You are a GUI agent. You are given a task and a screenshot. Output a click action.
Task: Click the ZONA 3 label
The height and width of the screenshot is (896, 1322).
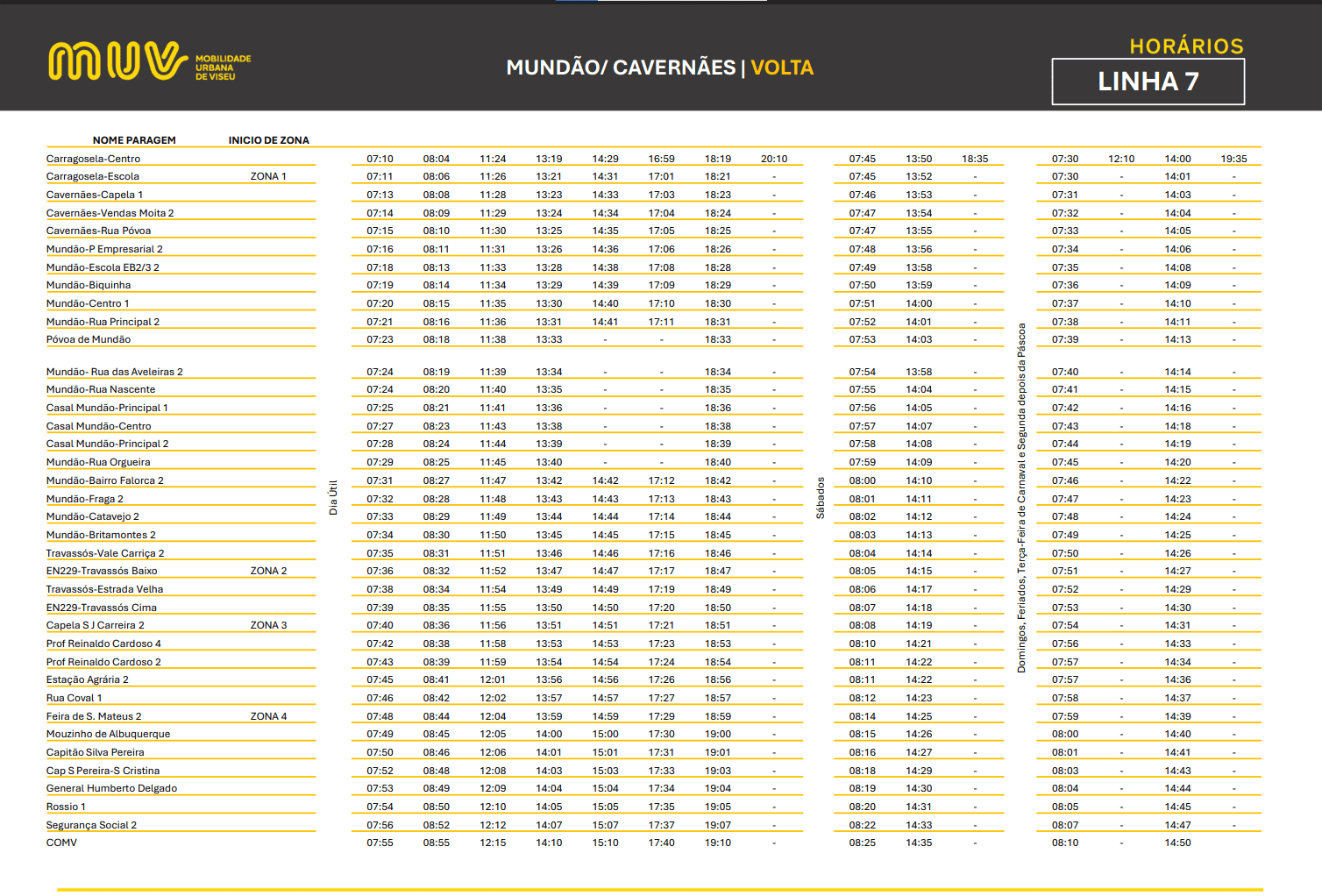[x=268, y=625]
